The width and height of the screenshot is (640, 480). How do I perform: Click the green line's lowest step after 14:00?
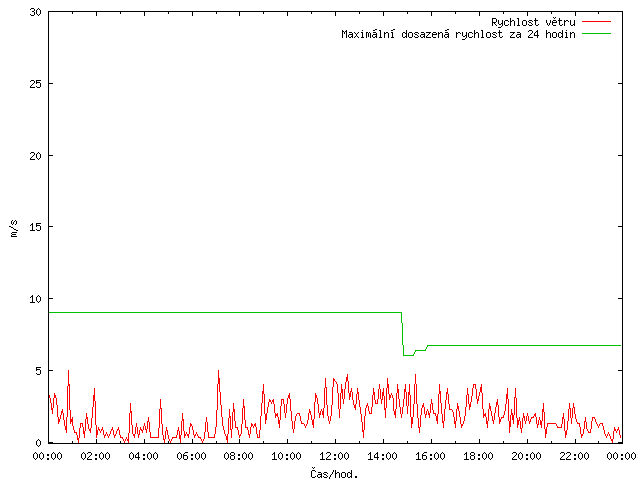[x=409, y=356]
